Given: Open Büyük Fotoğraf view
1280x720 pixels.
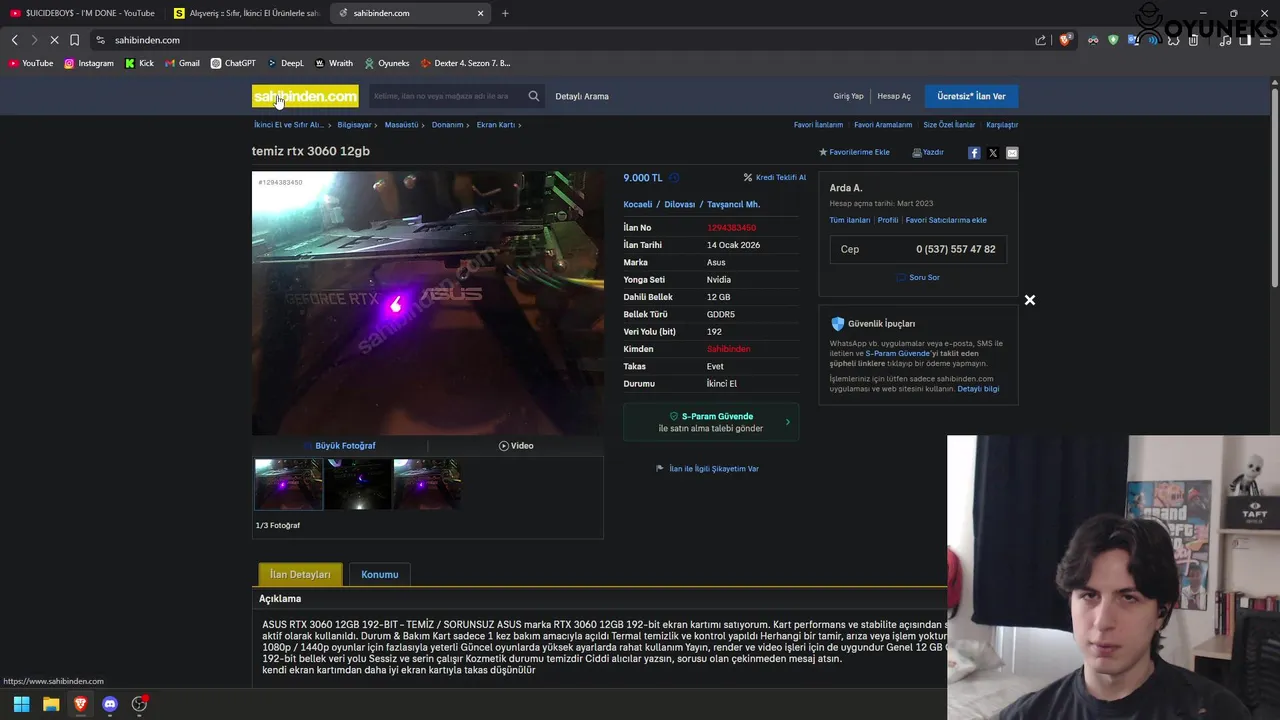Looking at the screenshot, I should tap(340, 446).
